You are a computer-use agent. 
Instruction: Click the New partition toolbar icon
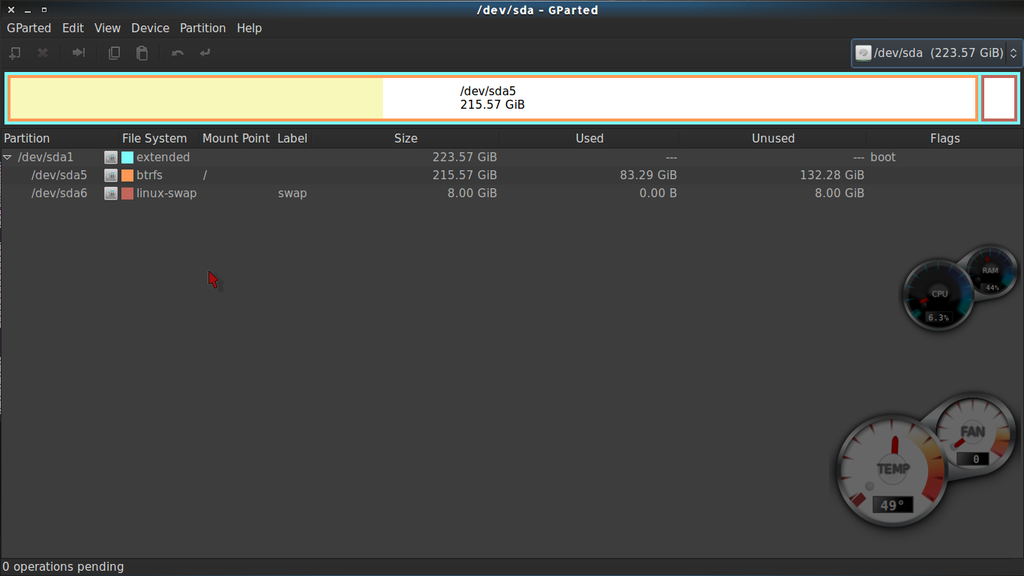pyautogui.click(x=14, y=53)
